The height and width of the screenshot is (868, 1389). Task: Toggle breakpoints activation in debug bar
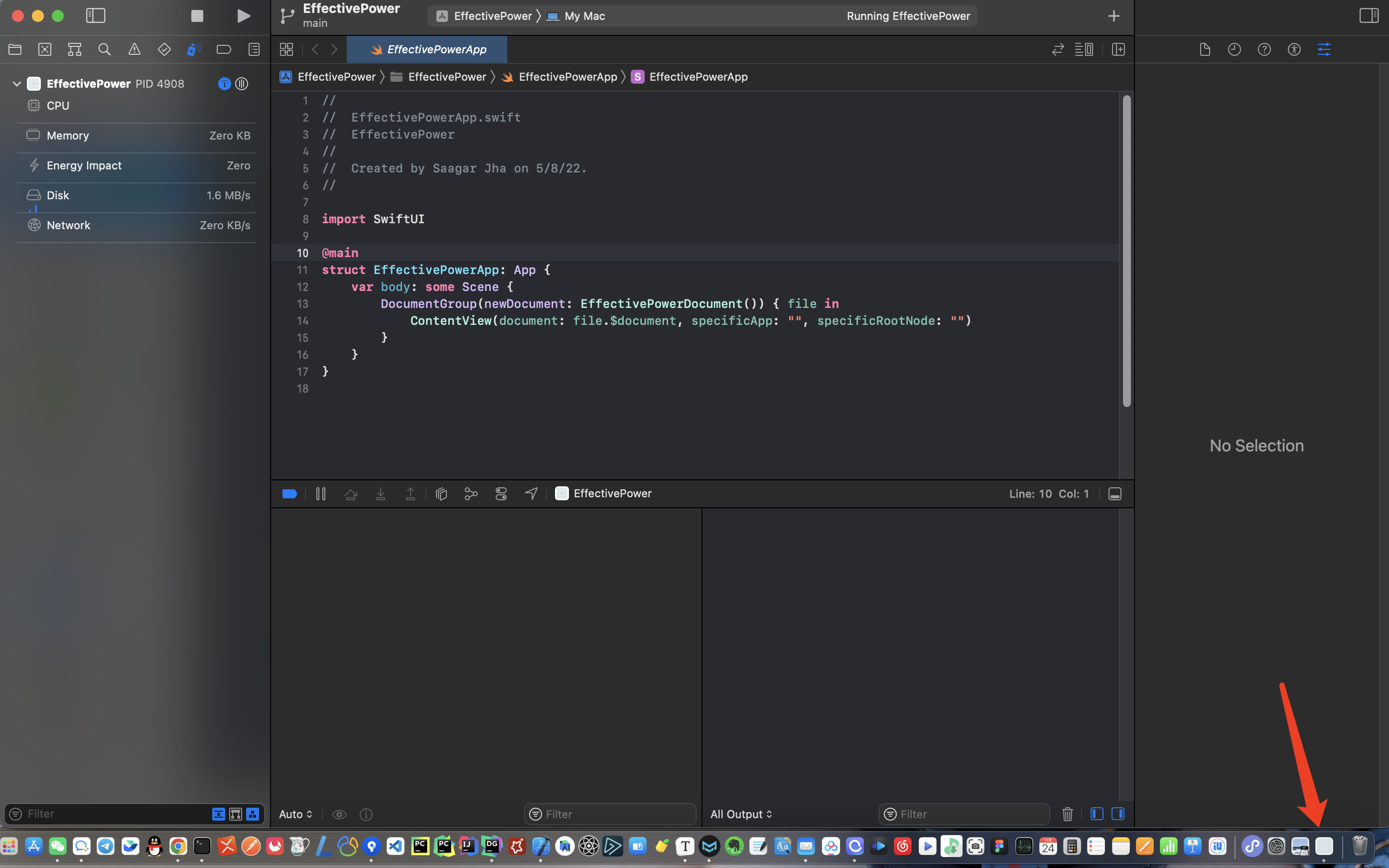290,494
